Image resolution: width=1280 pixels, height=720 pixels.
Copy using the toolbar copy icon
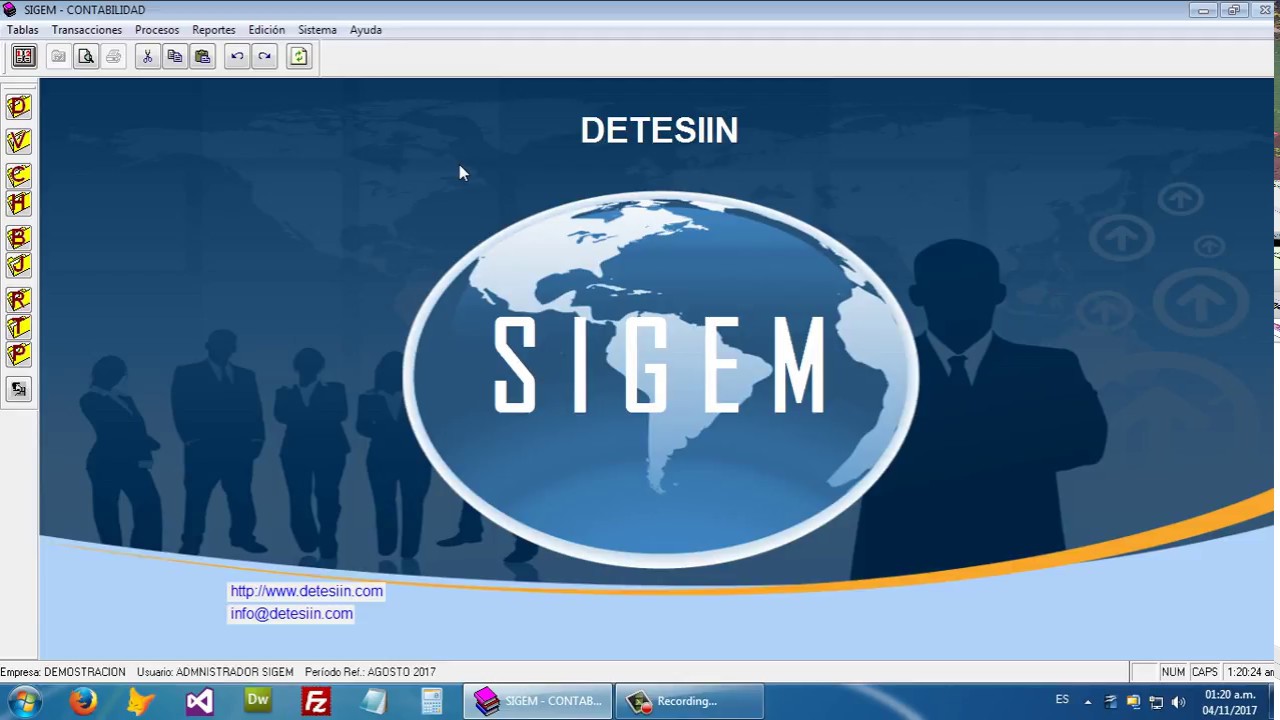coord(175,57)
